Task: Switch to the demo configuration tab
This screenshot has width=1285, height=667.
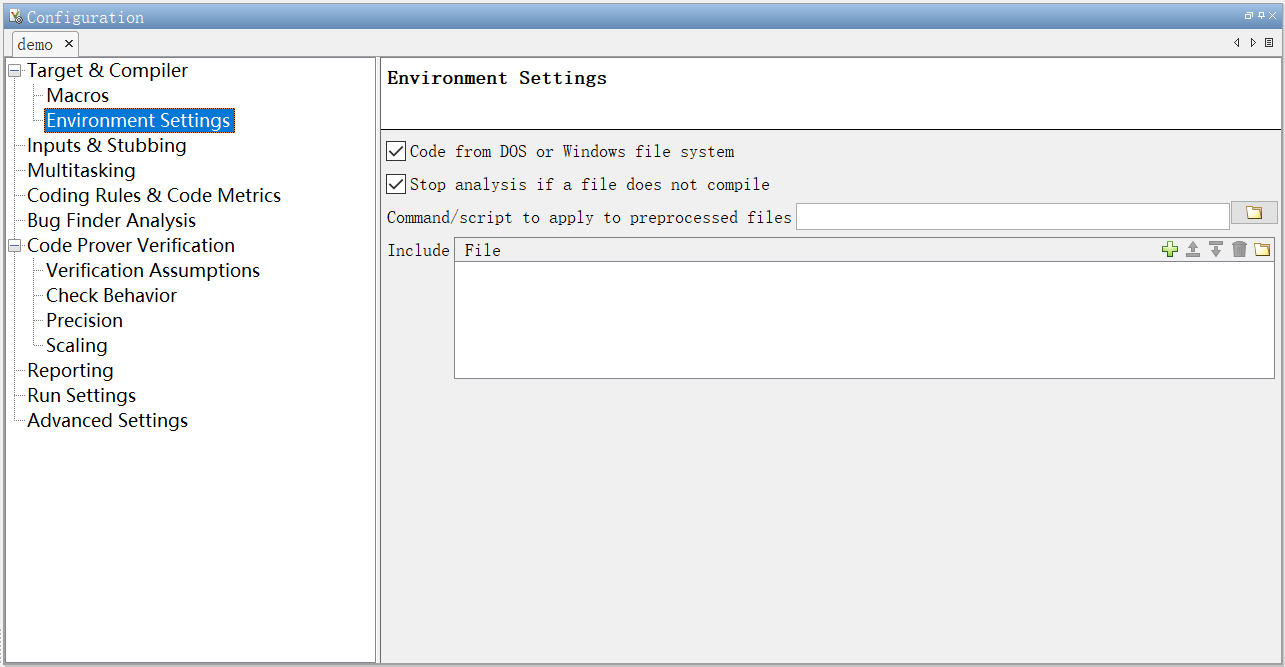Action: click(x=36, y=43)
